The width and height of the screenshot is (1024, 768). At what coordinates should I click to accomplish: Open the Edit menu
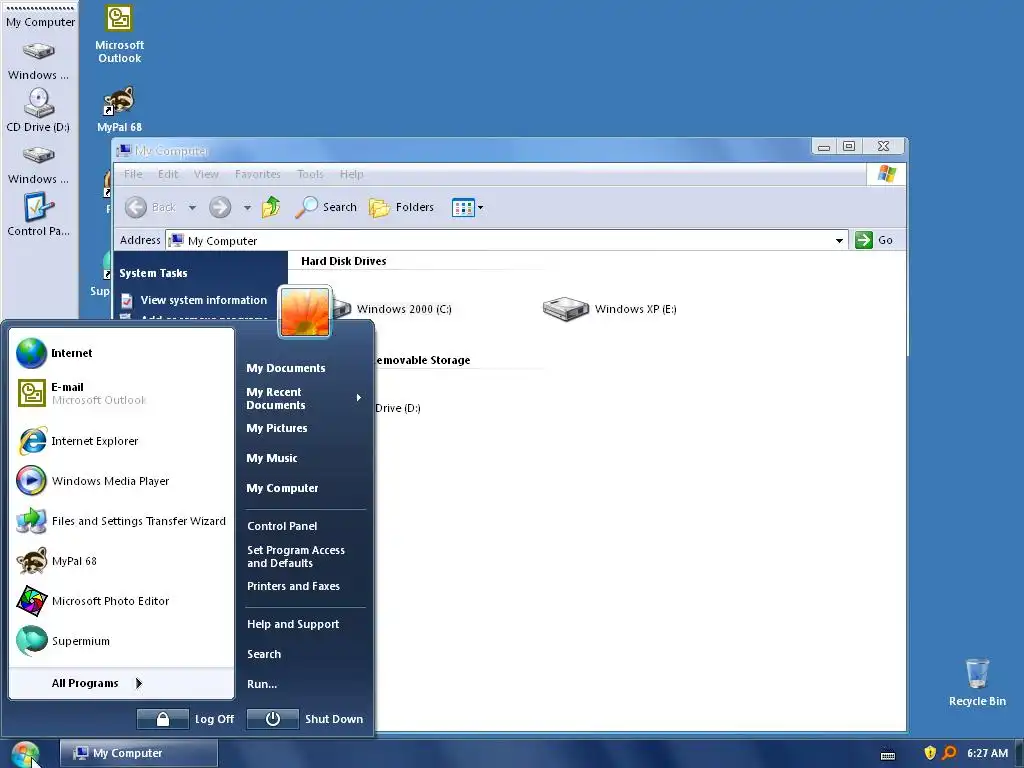(x=168, y=174)
